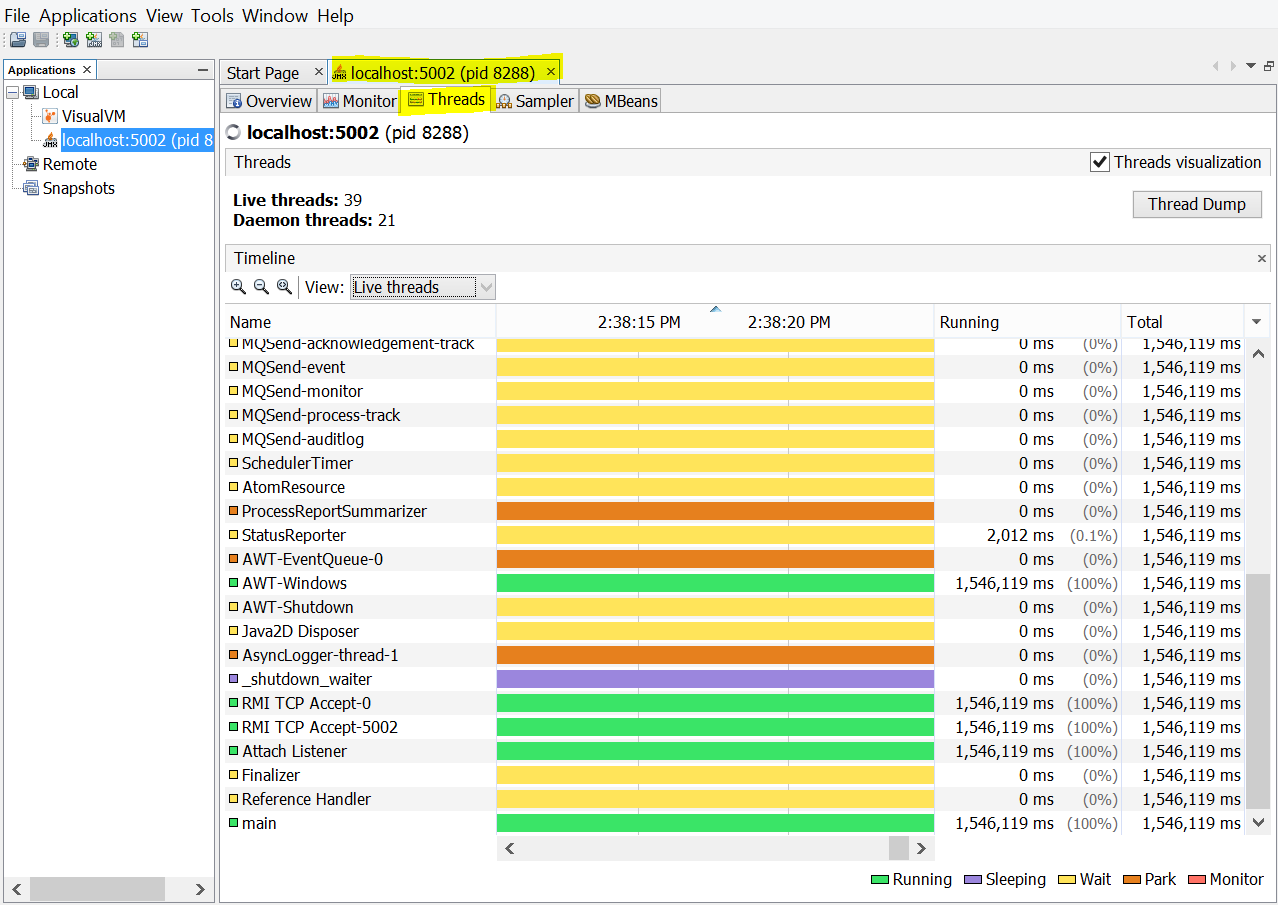Click the Thread Dump button
Image resolution: width=1278 pixels, height=905 pixels.
pos(1196,204)
